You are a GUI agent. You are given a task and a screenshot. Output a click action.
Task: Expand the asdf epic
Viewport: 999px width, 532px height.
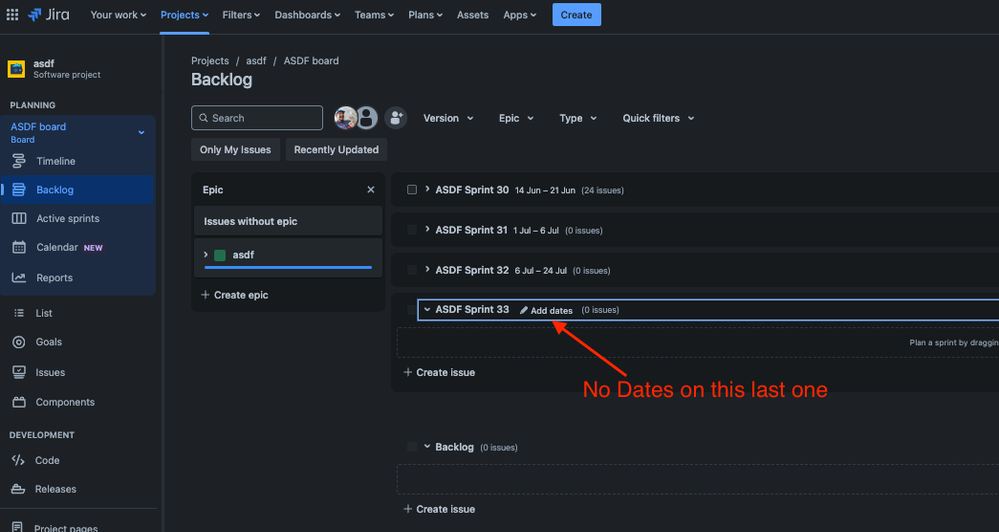(205, 254)
